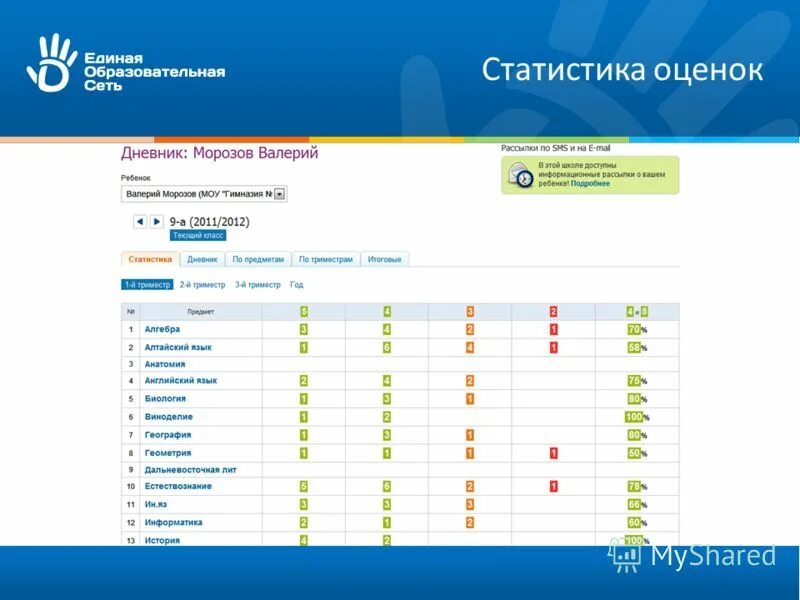Click the red grade 2 column header icon
Viewport: 800px width, 600px height.
[552, 310]
